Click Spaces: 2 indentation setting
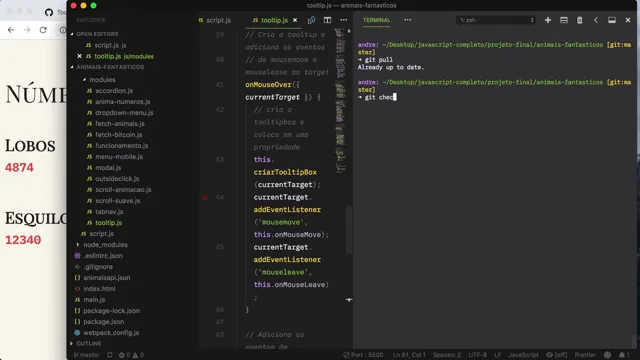640x360 pixels. pos(447,355)
